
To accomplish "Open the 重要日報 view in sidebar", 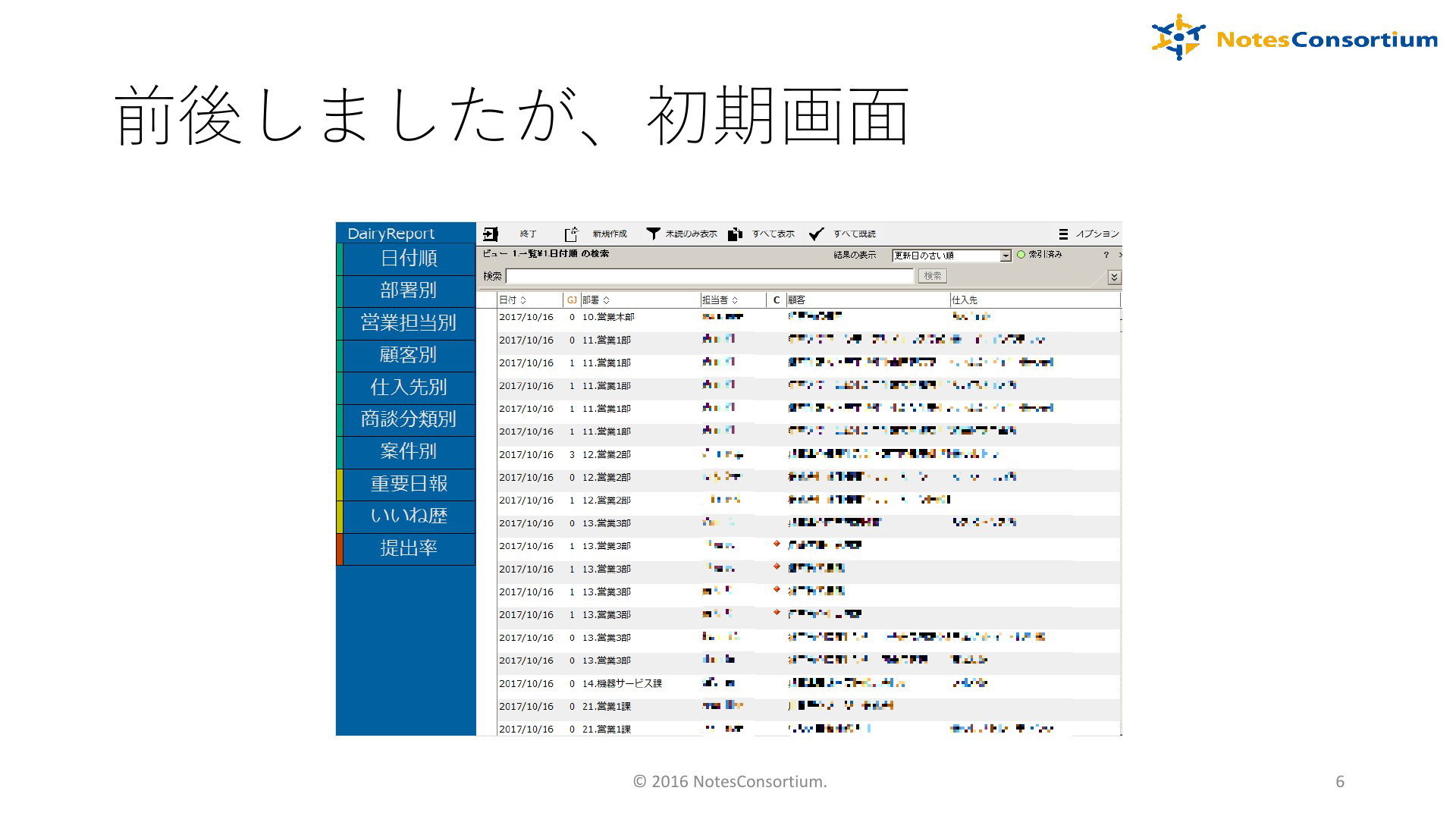I will (408, 484).
